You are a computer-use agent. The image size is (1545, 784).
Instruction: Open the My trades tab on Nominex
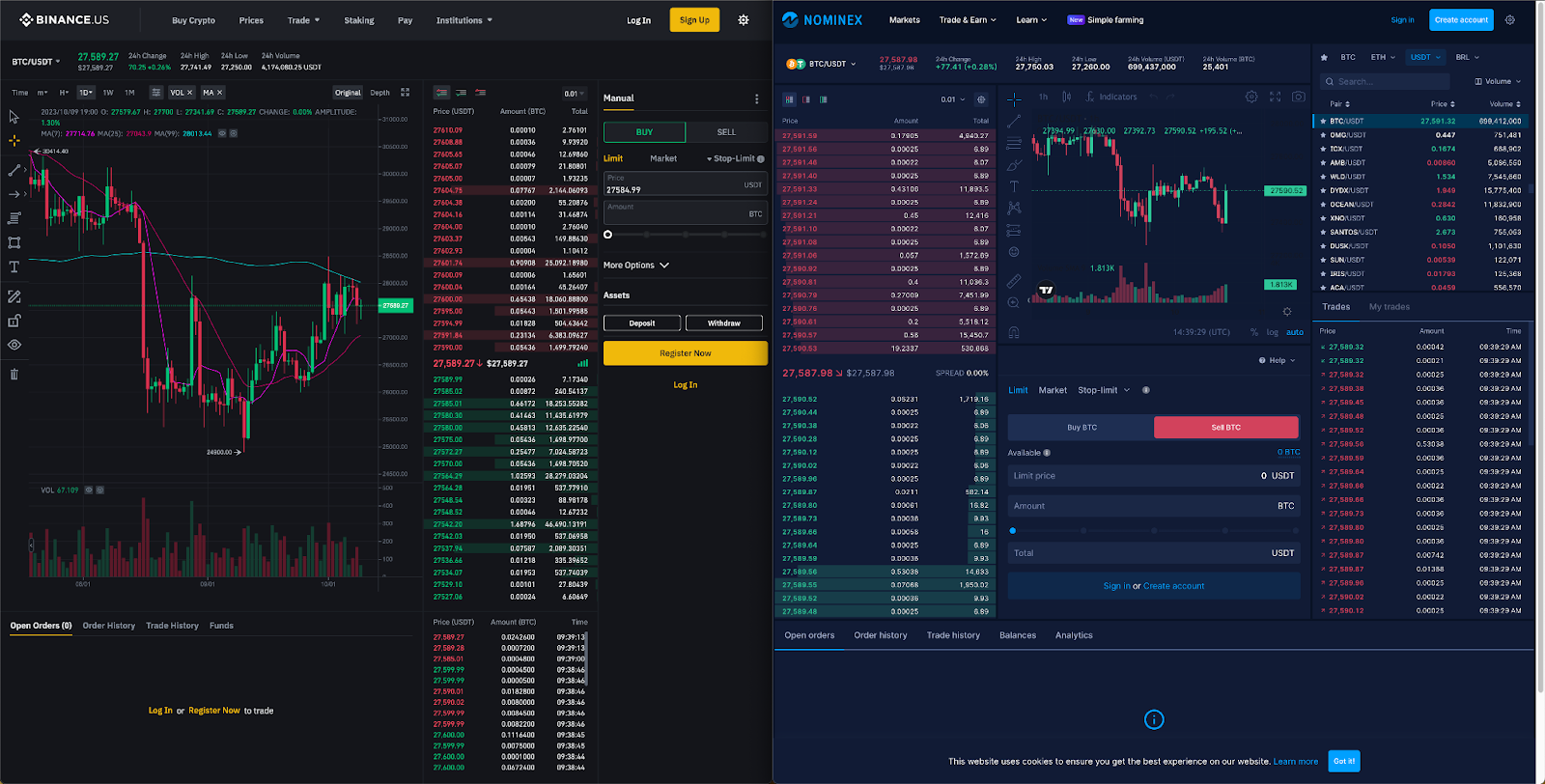click(x=1390, y=307)
